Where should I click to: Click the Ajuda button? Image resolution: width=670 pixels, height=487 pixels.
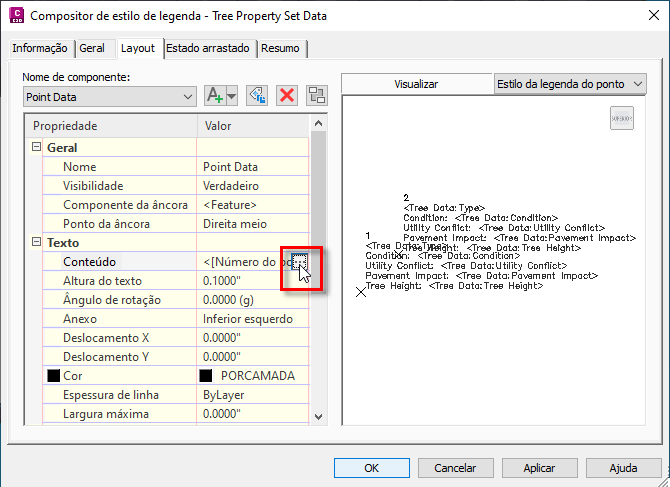pos(623,468)
